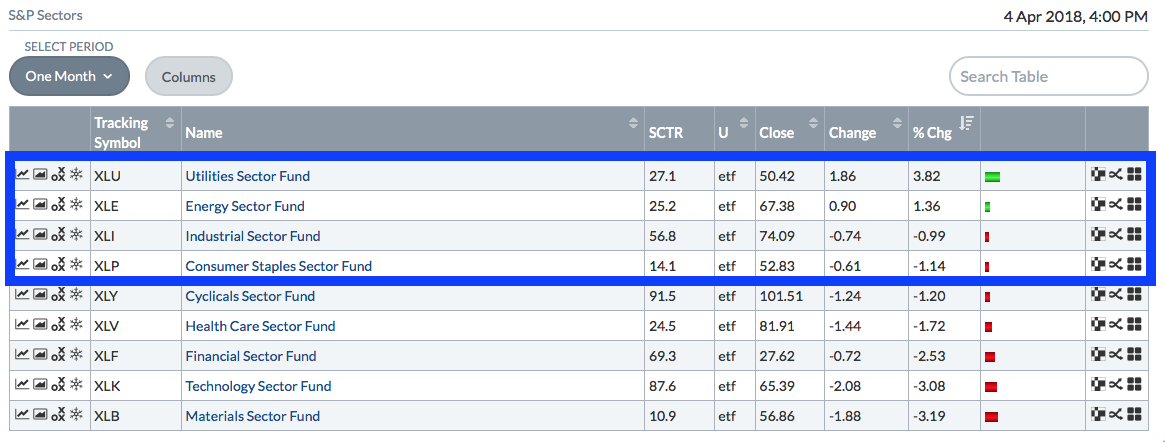1165x442 pixels.
Task: Open the Seasonality snowflake icon for XLV
Action: click(76, 325)
